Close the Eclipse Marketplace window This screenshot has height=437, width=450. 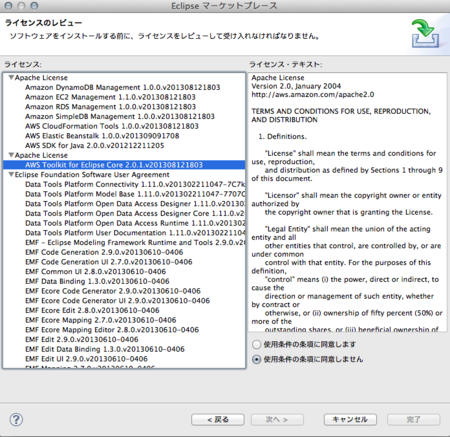click(8, 6)
